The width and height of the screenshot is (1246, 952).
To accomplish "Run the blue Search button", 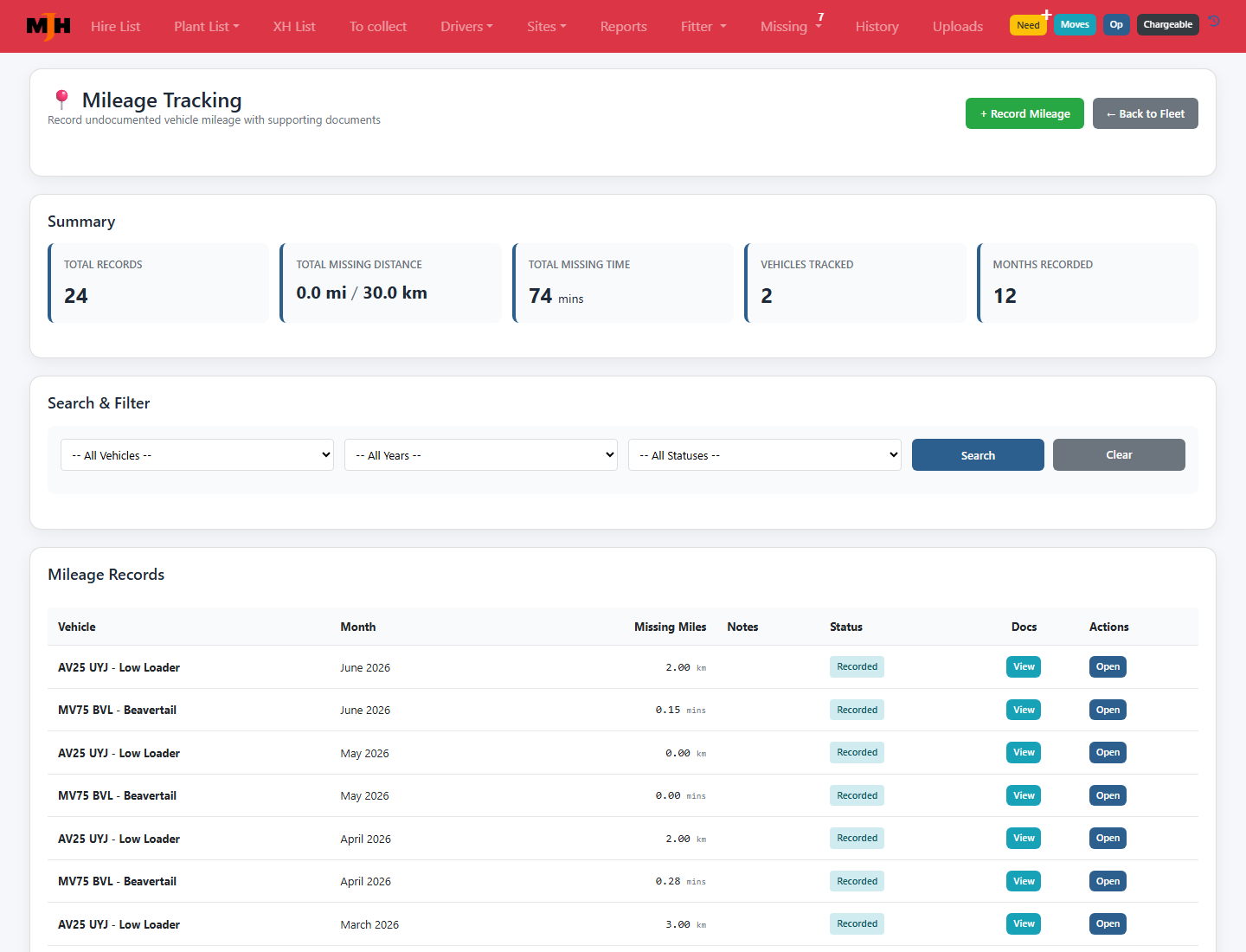I will [978, 455].
